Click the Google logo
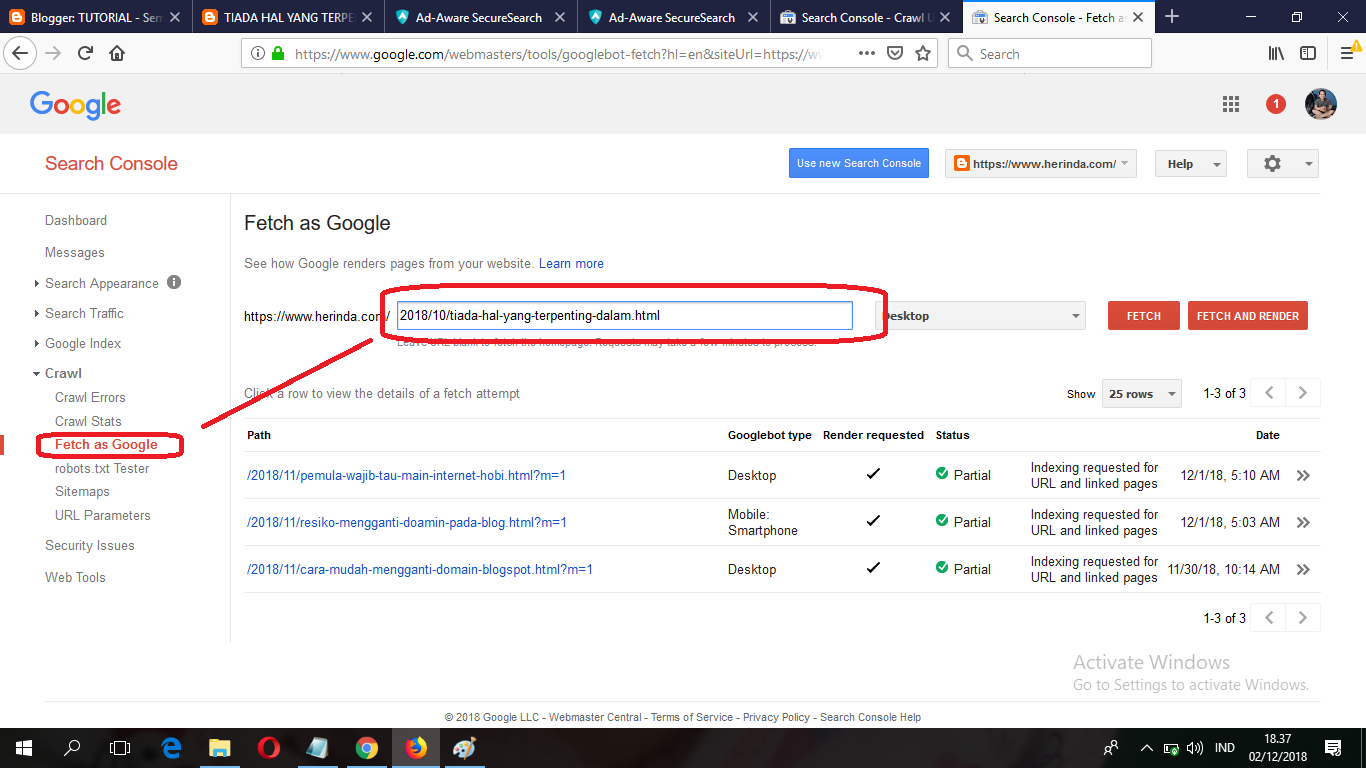 coord(75,105)
